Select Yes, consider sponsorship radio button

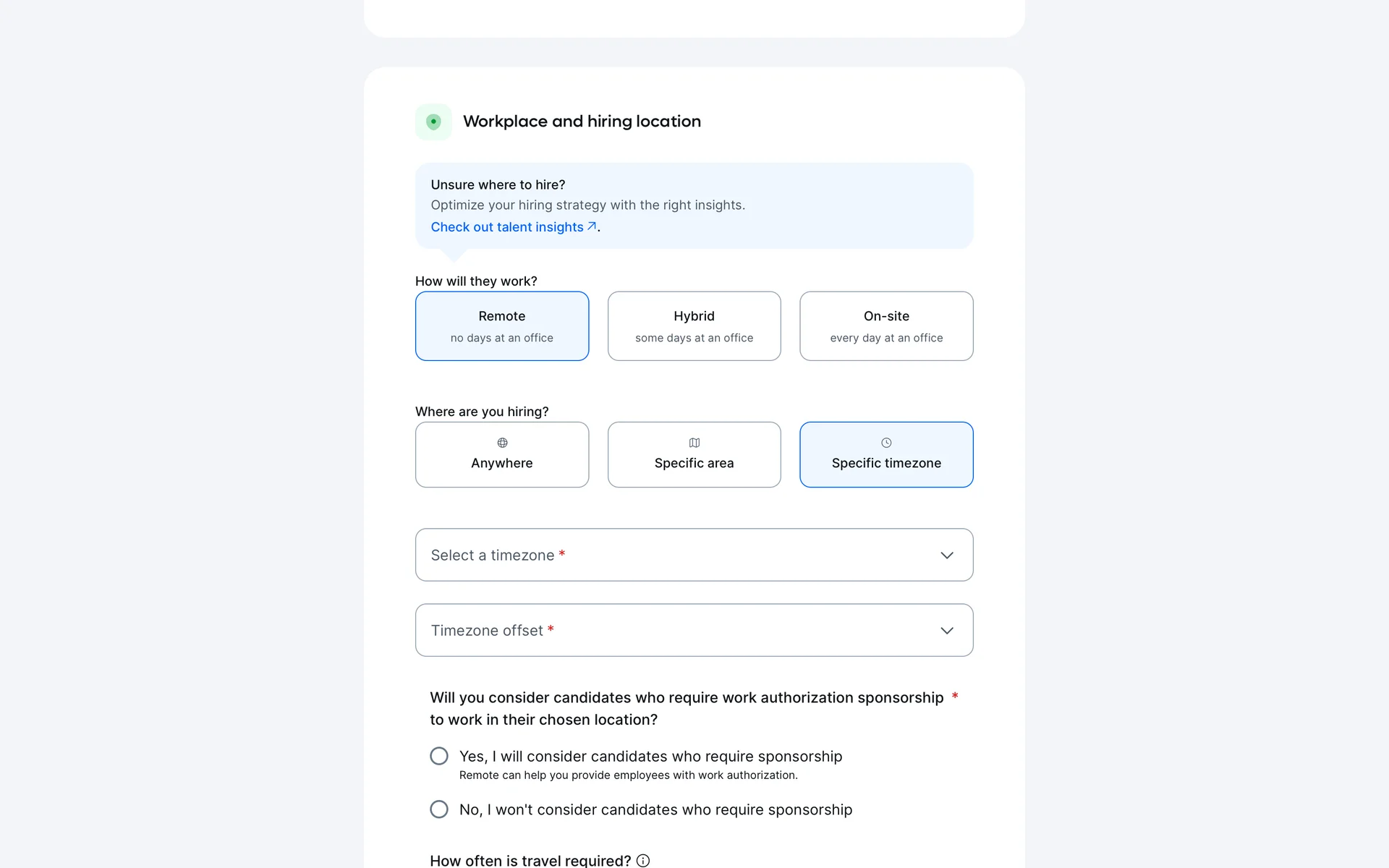click(x=439, y=756)
